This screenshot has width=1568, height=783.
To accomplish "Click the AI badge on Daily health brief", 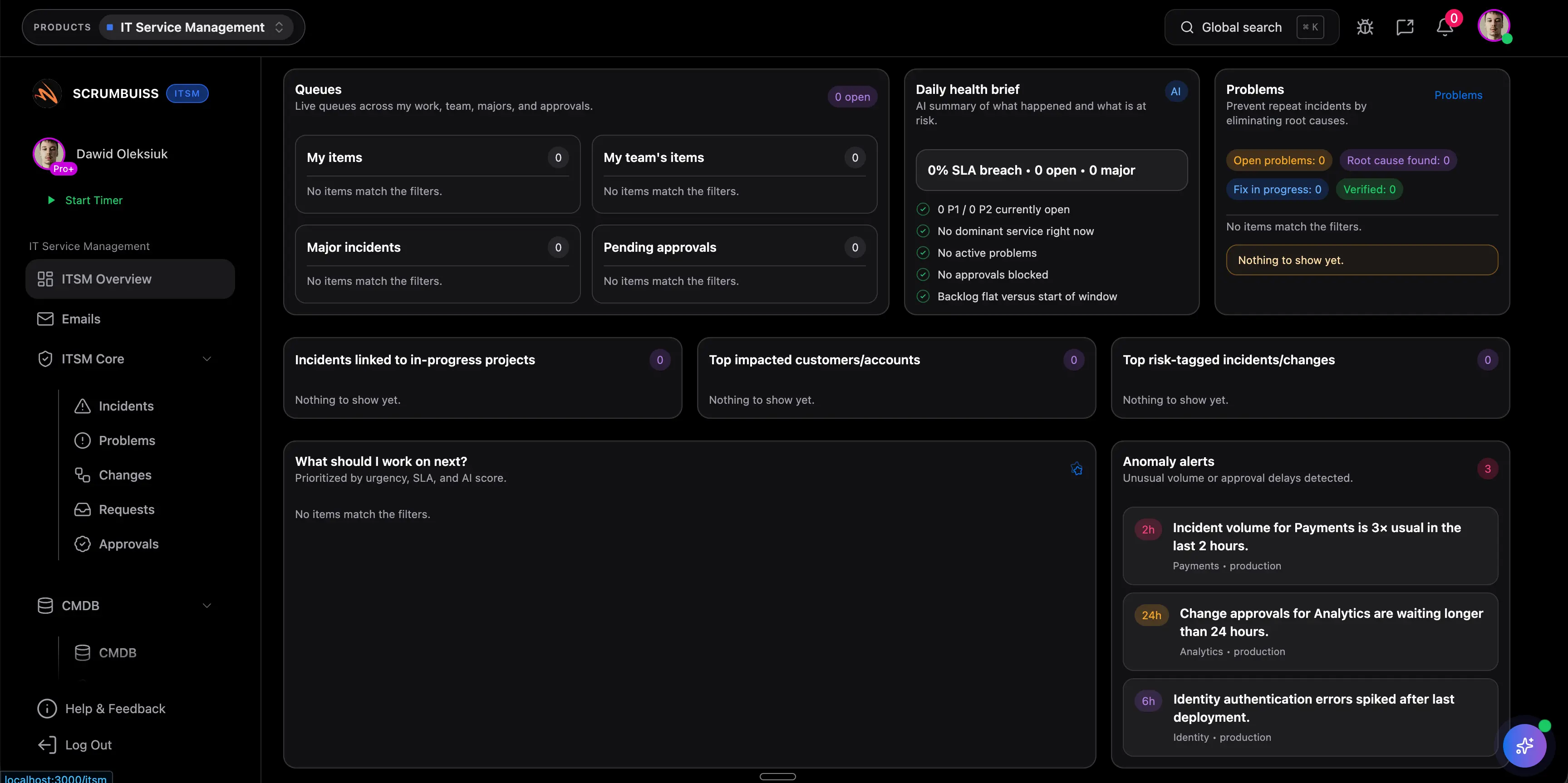I will click(1175, 91).
